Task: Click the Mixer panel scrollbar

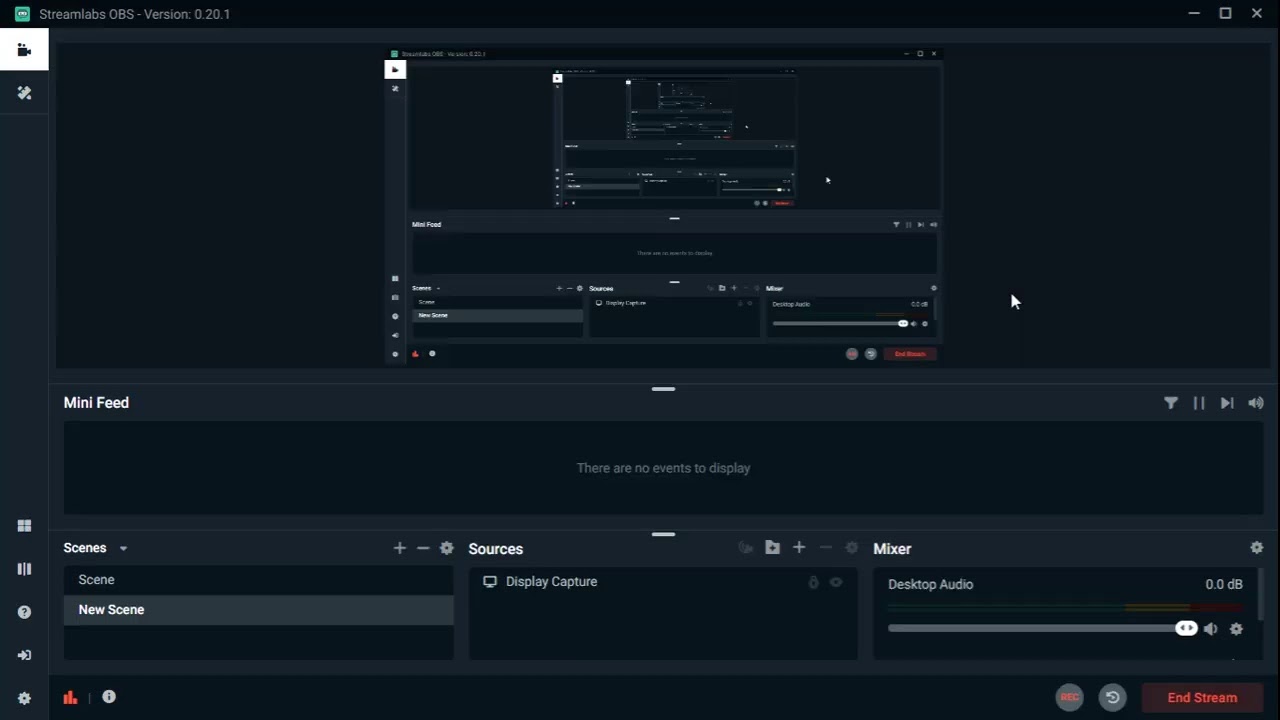Action: 1261,594
